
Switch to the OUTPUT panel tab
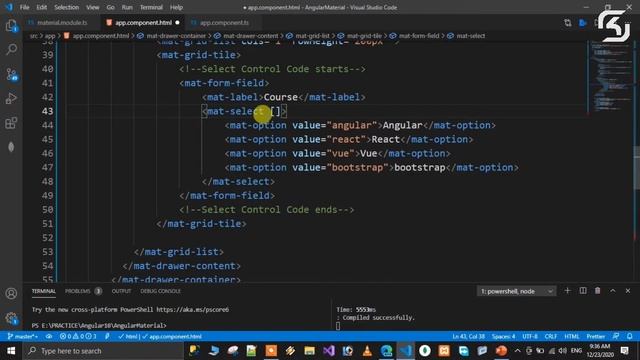(x=121, y=291)
